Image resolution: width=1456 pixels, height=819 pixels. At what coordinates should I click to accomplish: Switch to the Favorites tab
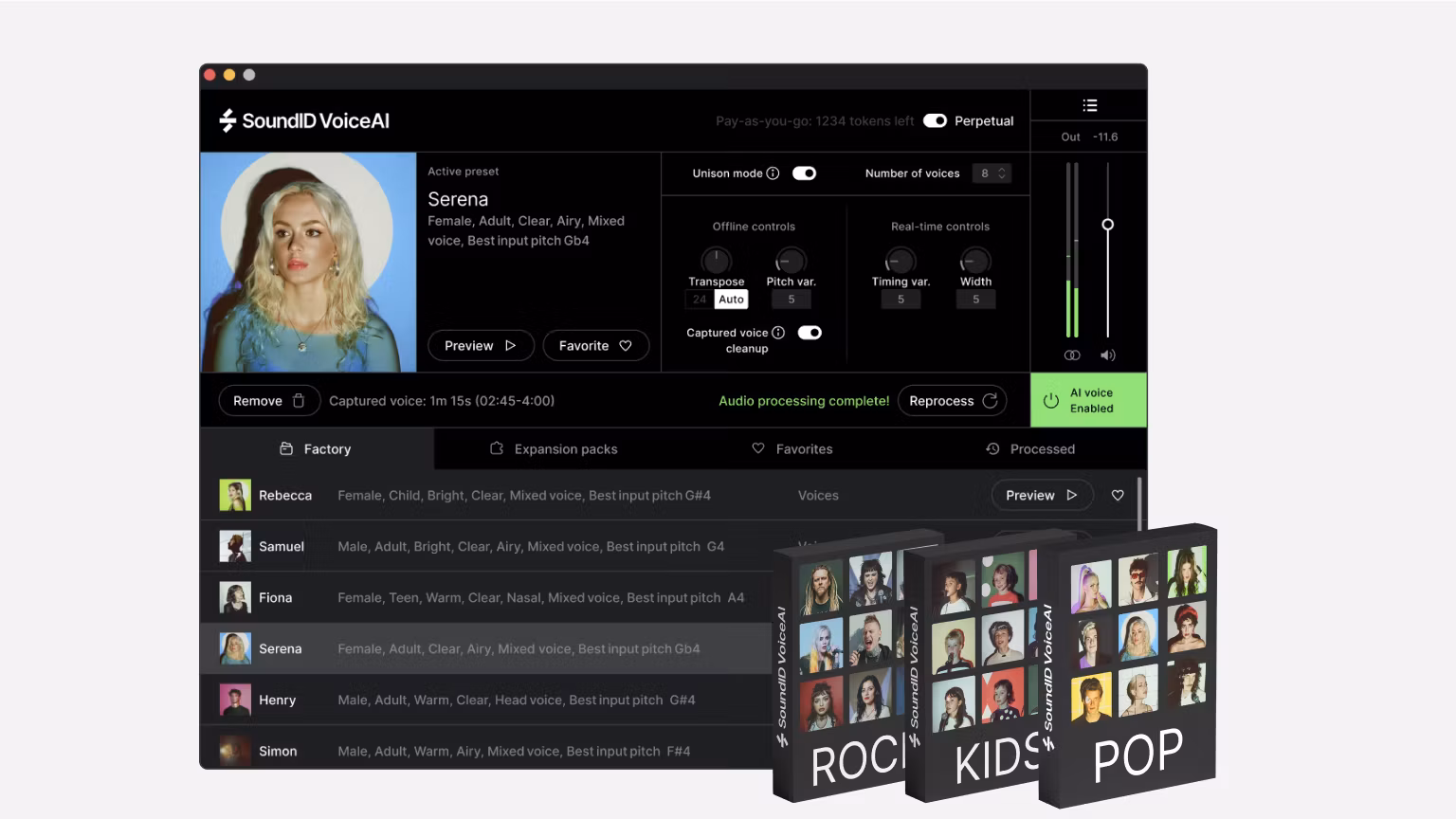pos(792,449)
